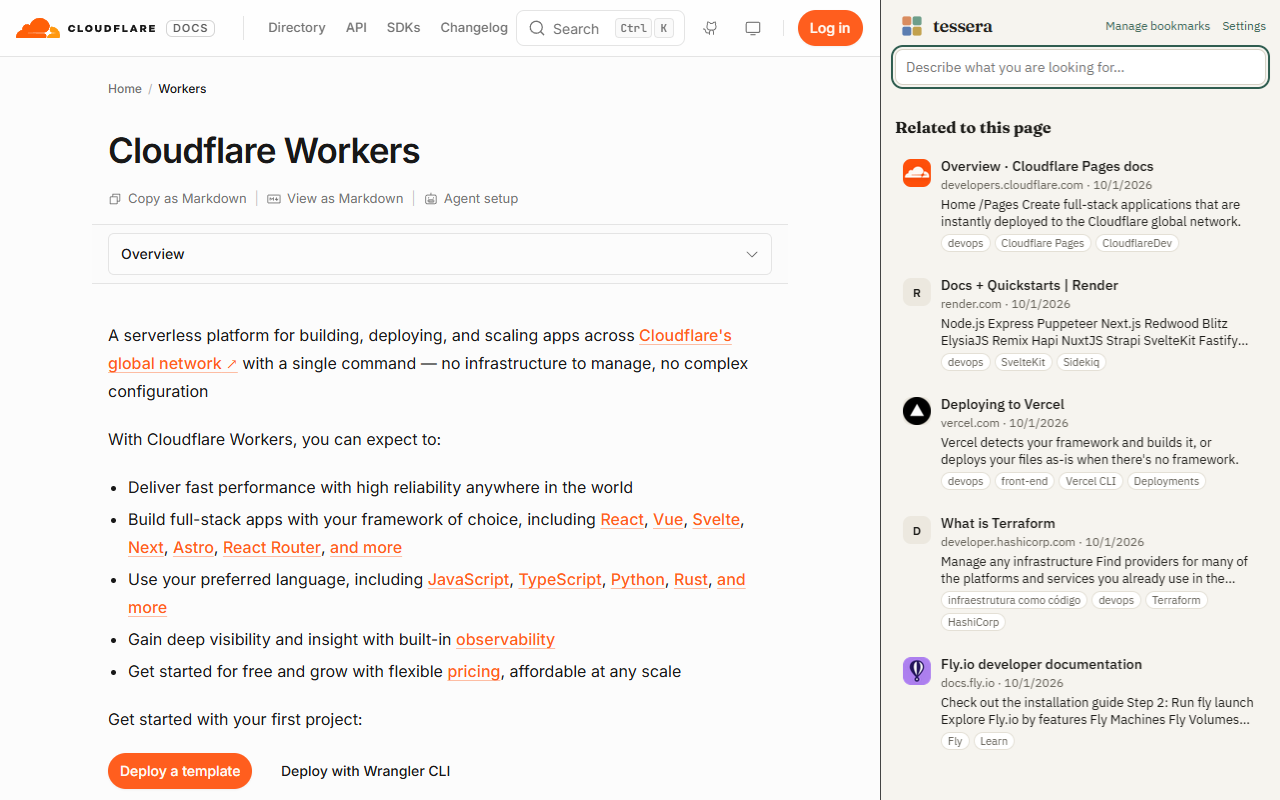Focus the docs Search box

click(x=600, y=28)
